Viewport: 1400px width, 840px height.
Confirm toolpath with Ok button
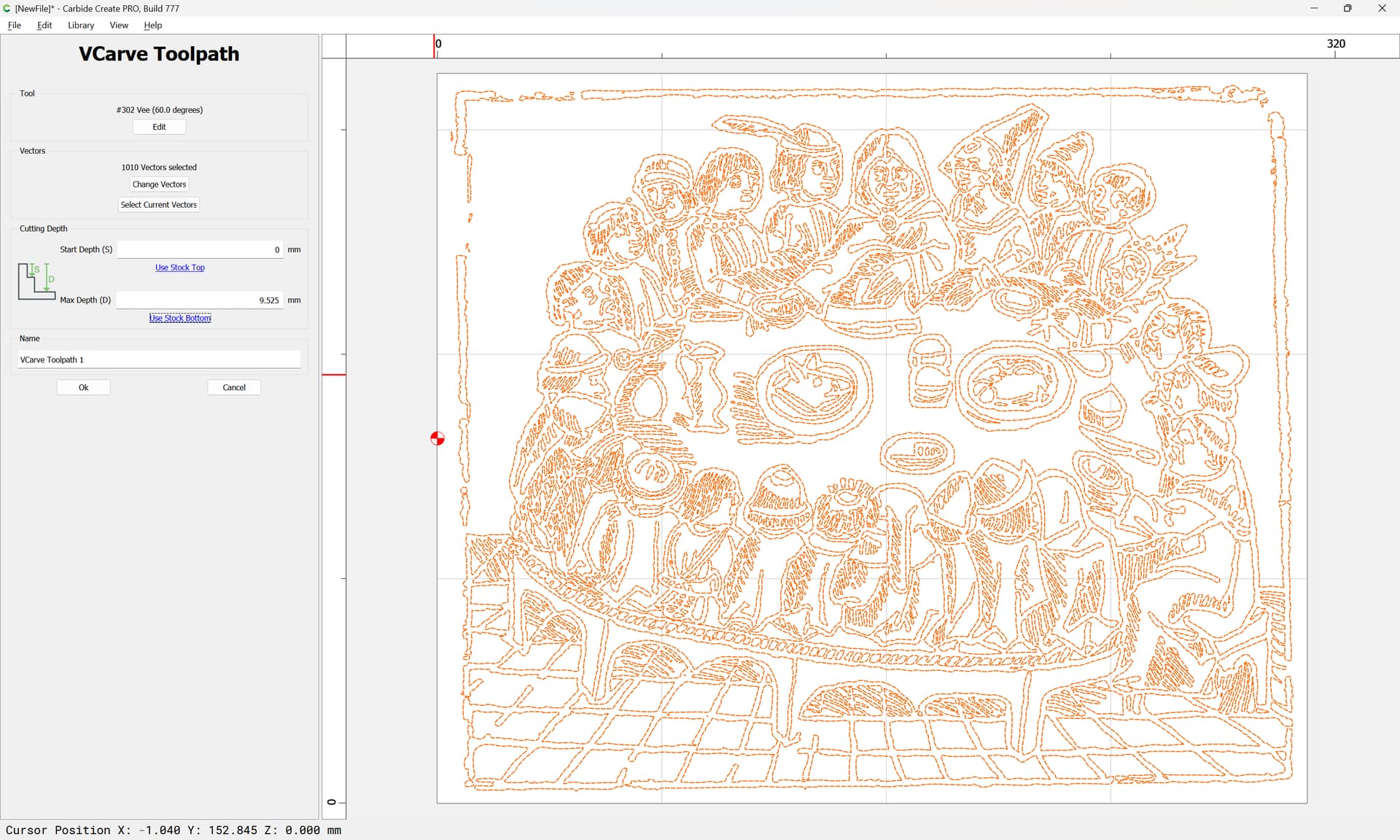pyautogui.click(x=84, y=387)
